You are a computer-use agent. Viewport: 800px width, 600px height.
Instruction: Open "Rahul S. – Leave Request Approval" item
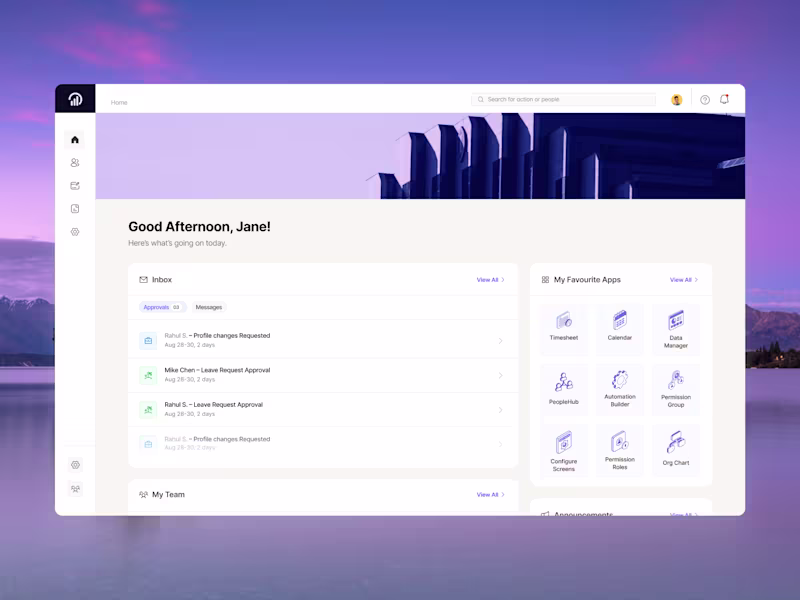pos(323,409)
